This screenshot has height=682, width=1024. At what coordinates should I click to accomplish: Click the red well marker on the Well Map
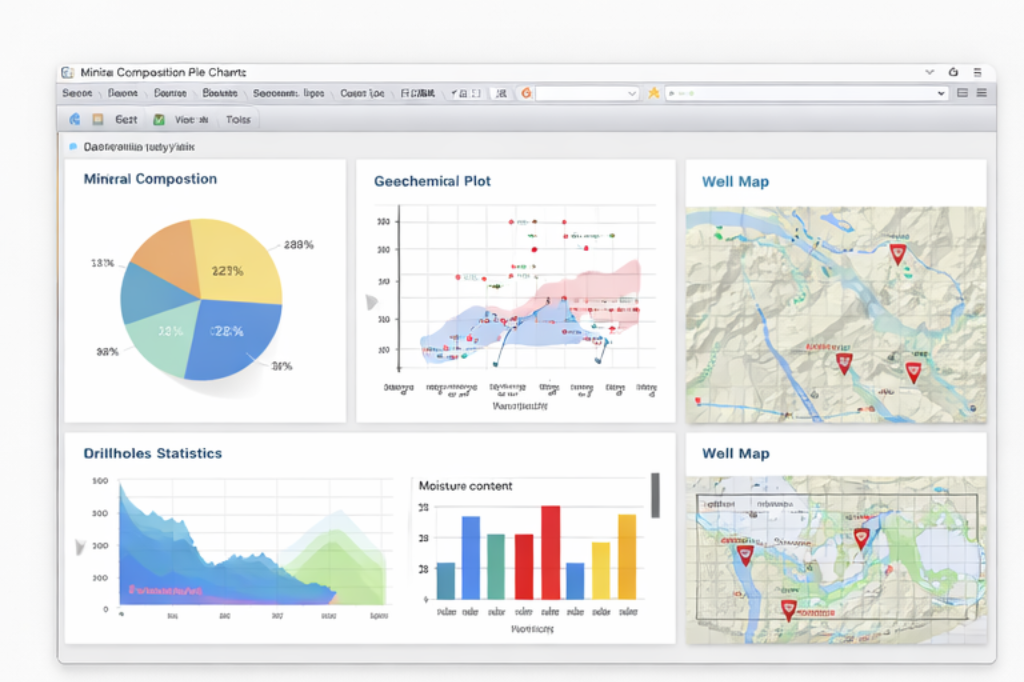pyautogui.click(x=896, y=254)
